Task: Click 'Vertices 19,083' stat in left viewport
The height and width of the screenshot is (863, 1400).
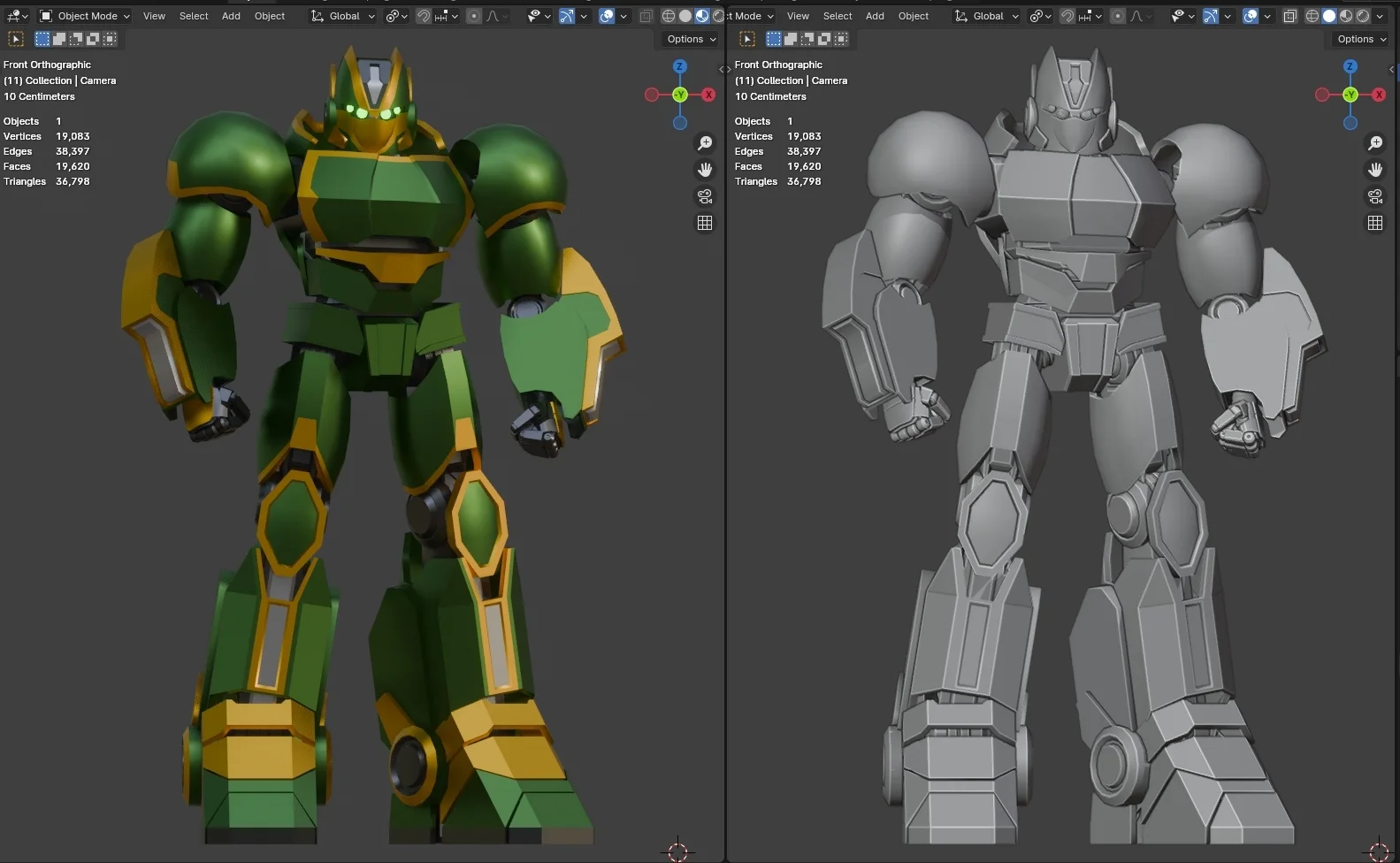Action: (x=47, y=136)
